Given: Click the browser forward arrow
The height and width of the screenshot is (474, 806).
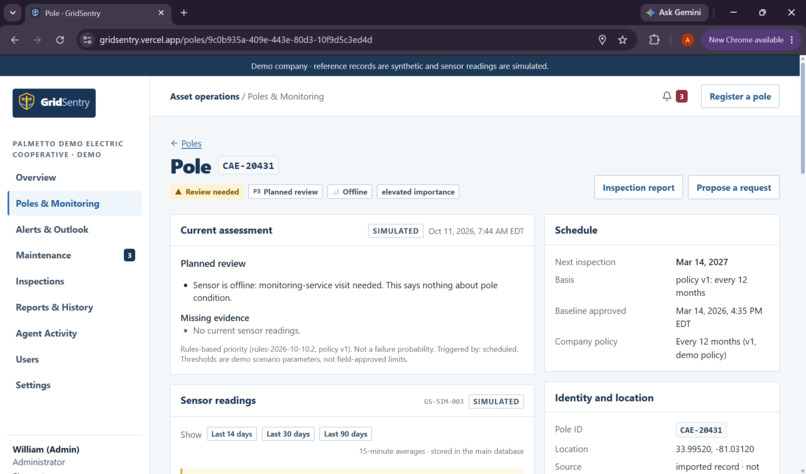Looking at the screenshot, I should click(37, 40).
